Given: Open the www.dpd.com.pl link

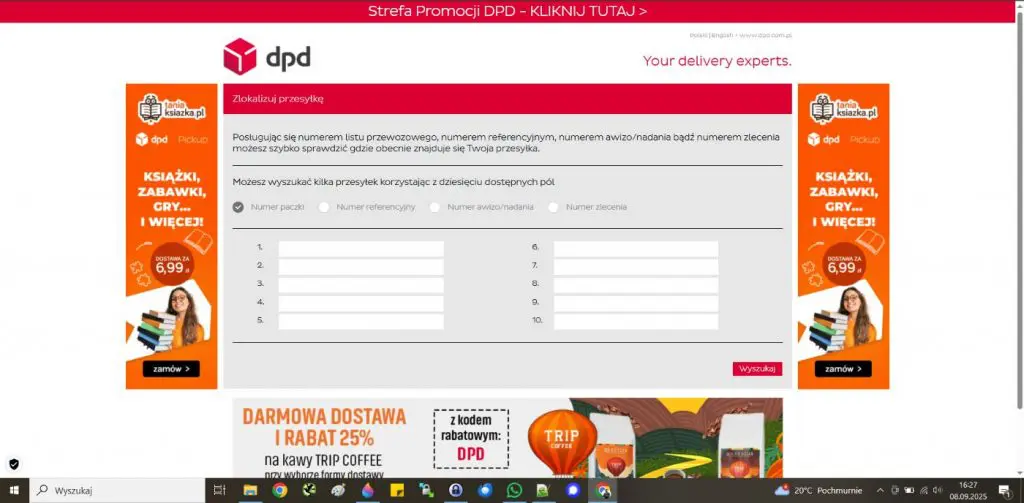Looking at the screenshot, I should tap(766, 35).
